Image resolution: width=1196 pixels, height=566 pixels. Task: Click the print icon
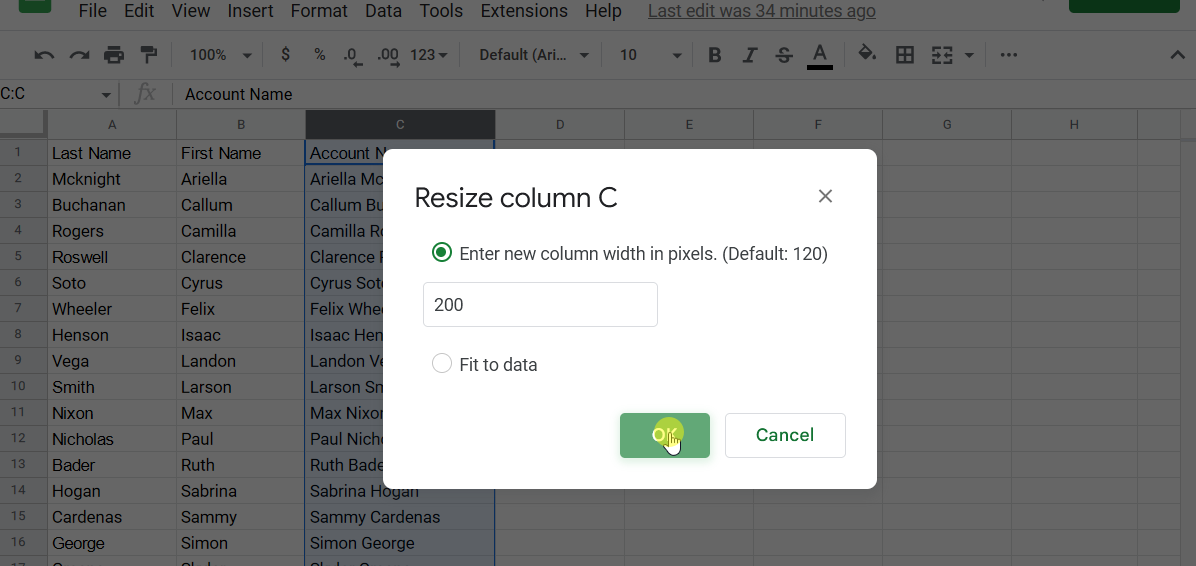click(114, 55)
